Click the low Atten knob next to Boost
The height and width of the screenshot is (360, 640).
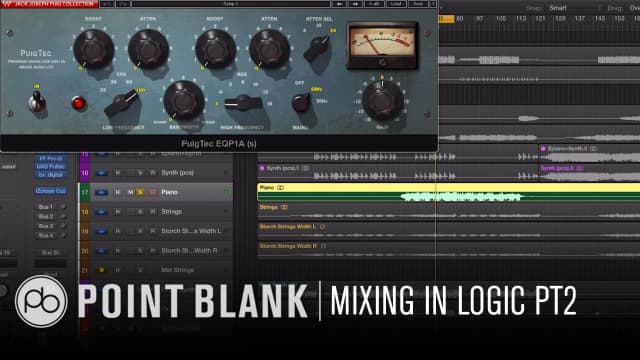(x=148, y=49)
